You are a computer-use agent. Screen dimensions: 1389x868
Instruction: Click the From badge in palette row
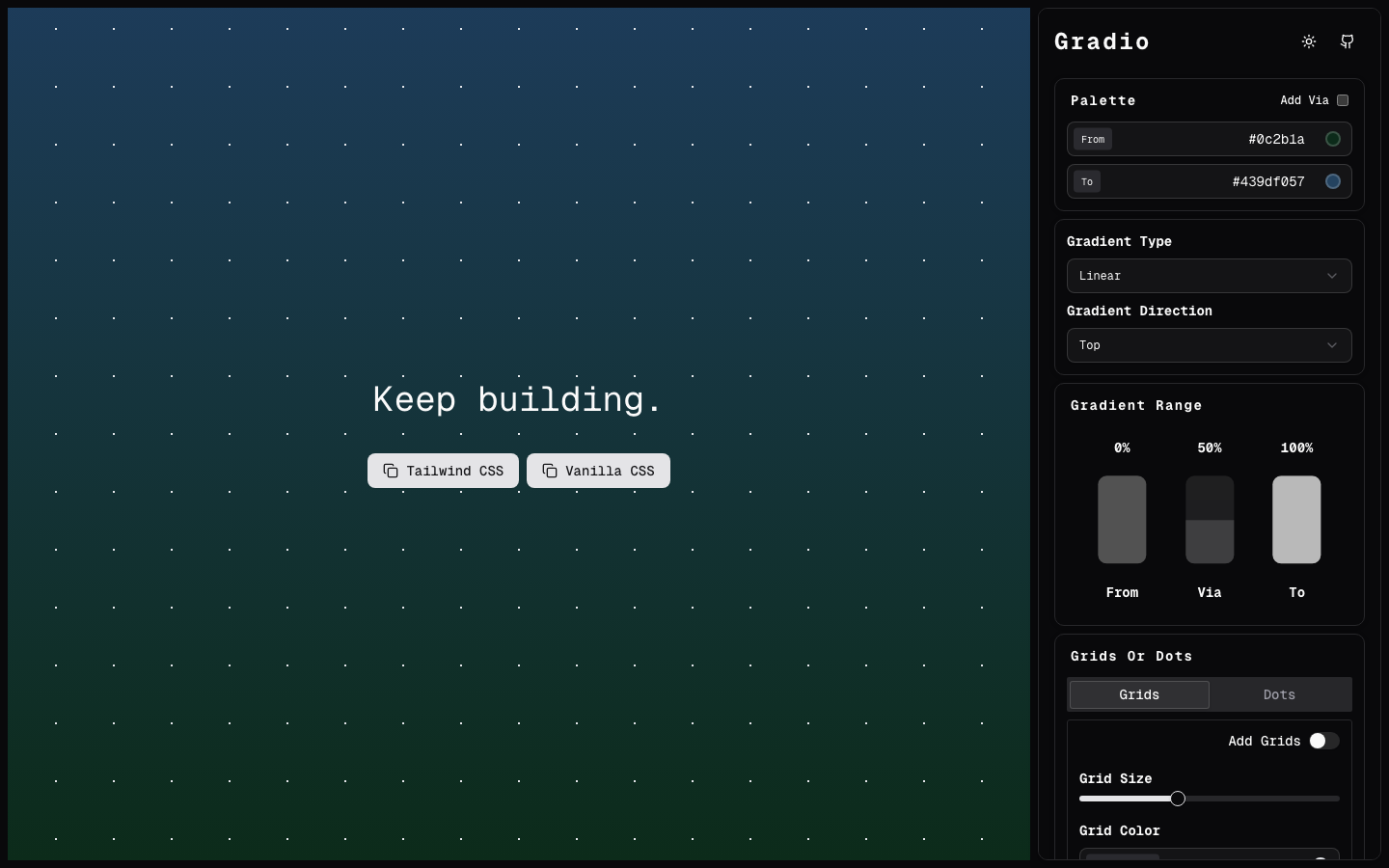coord(1093,139)
